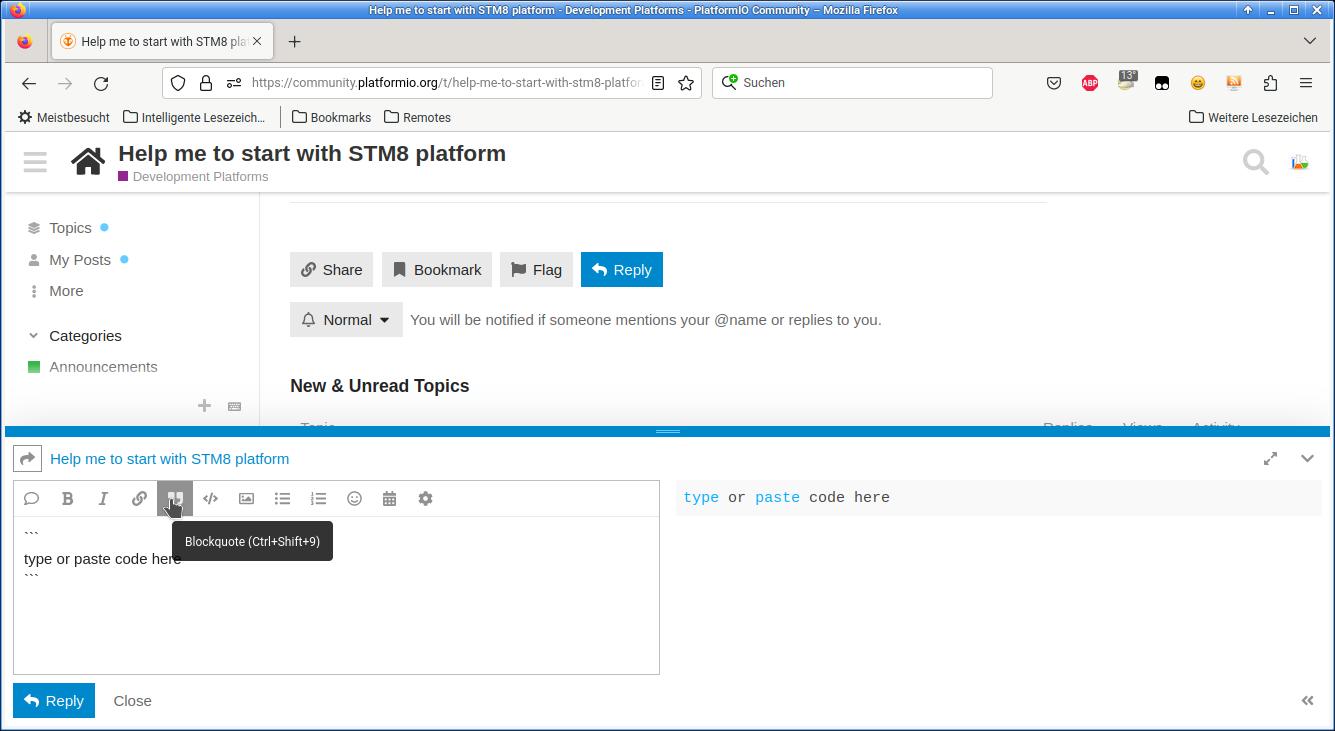Submit reply with composer Reply button
Image resolution: width=1335 pixels, height=731 pixels.
(54, 701)
